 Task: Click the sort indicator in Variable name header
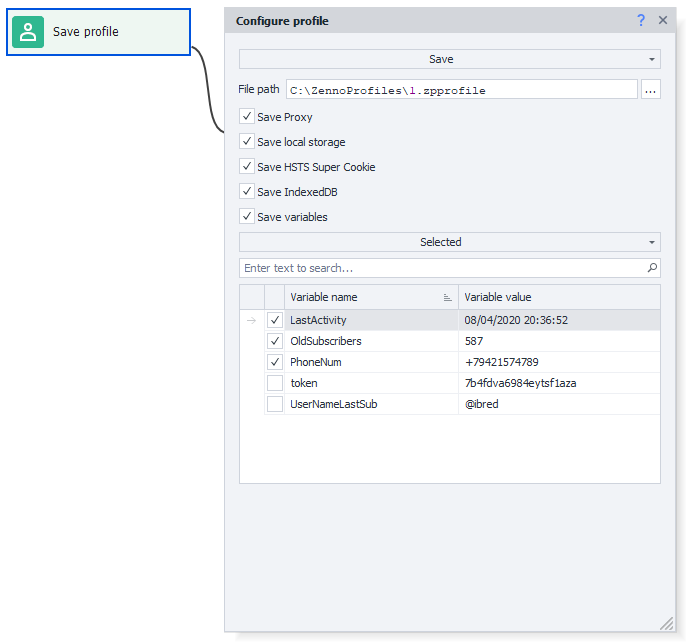click(x=447, y=298)
